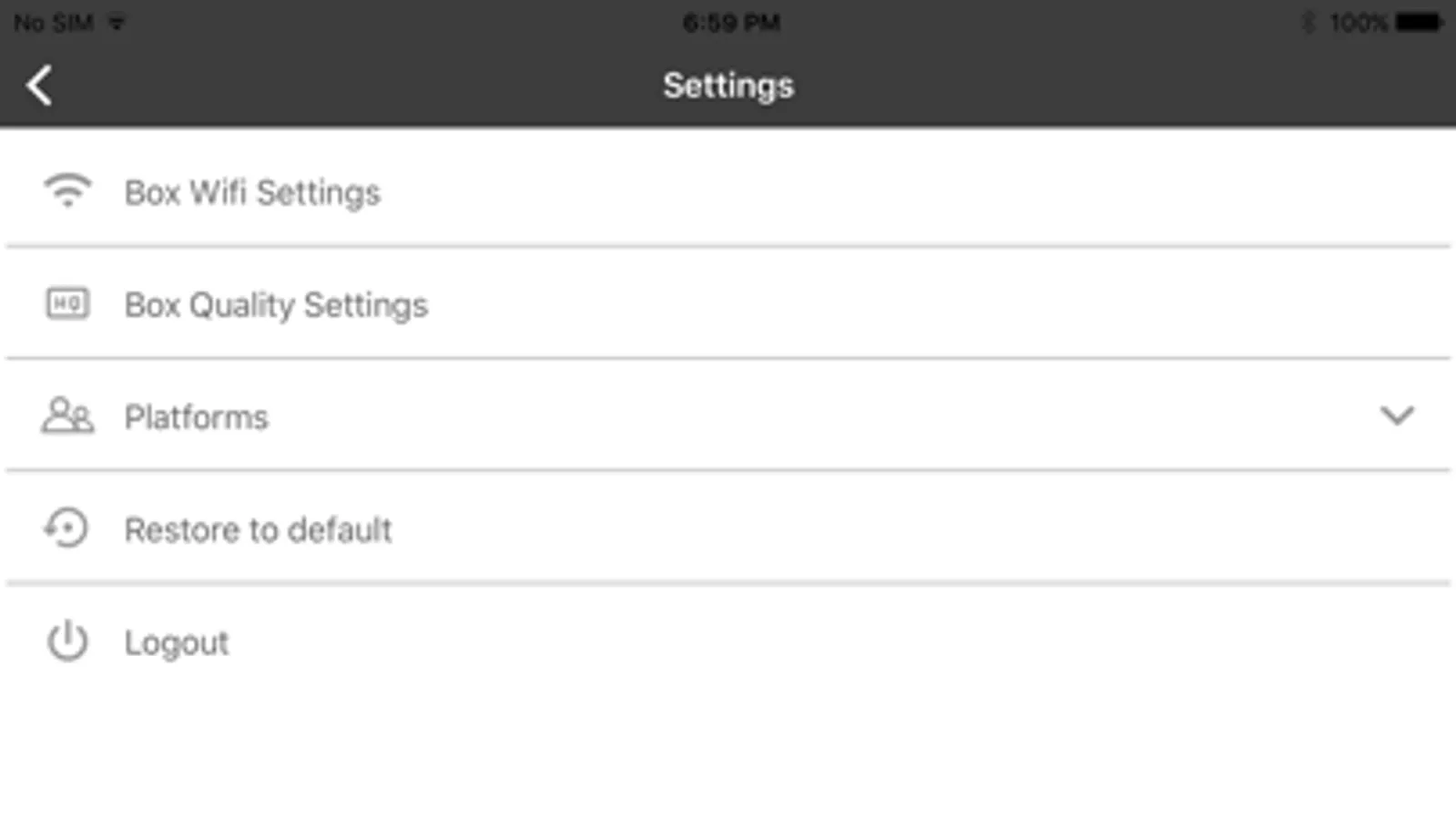Click the Bluetooth icon in status bar
The height and width of the screenshot is (820, 1456).
(1308, 23)
